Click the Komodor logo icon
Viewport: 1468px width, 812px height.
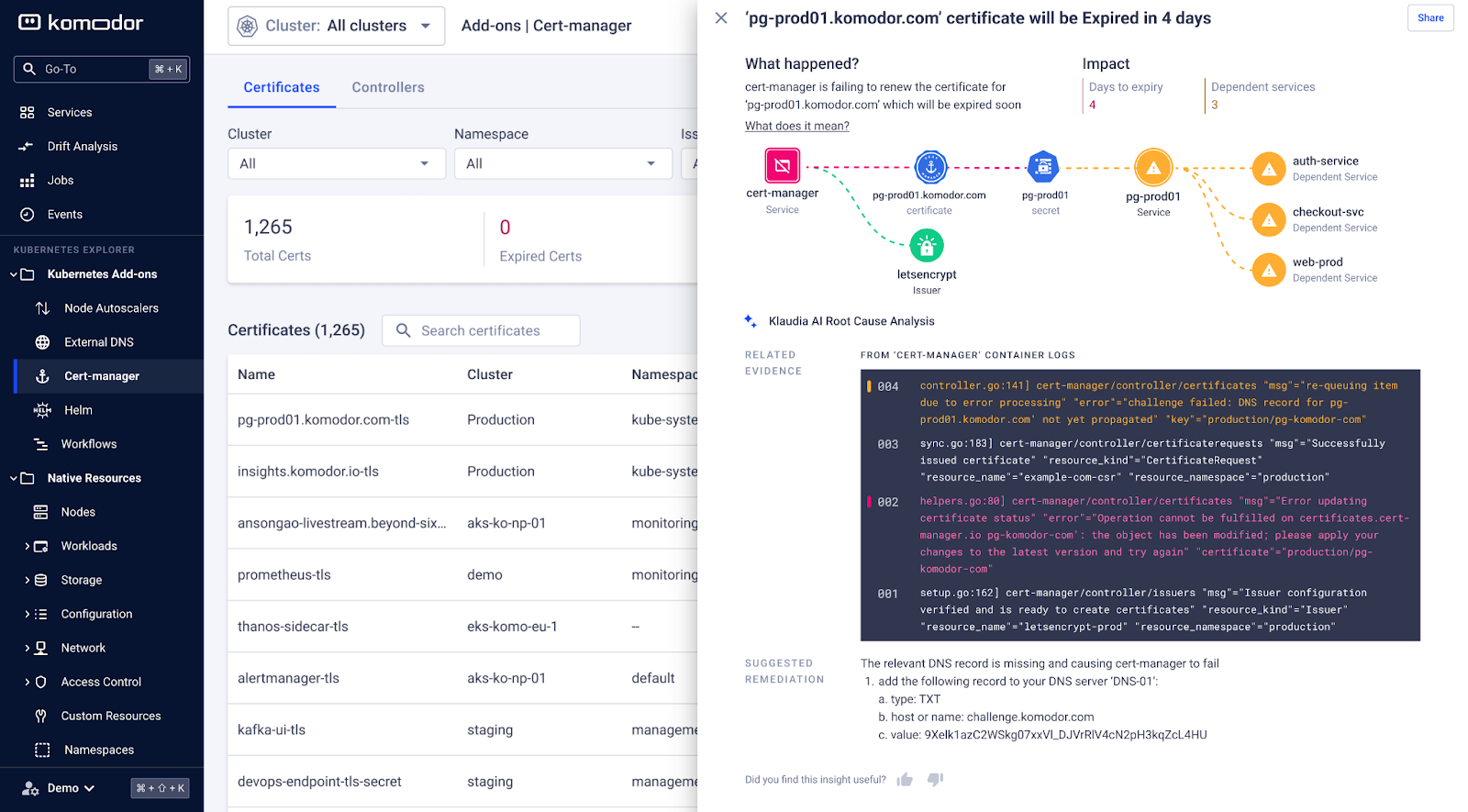click(29, 22)
